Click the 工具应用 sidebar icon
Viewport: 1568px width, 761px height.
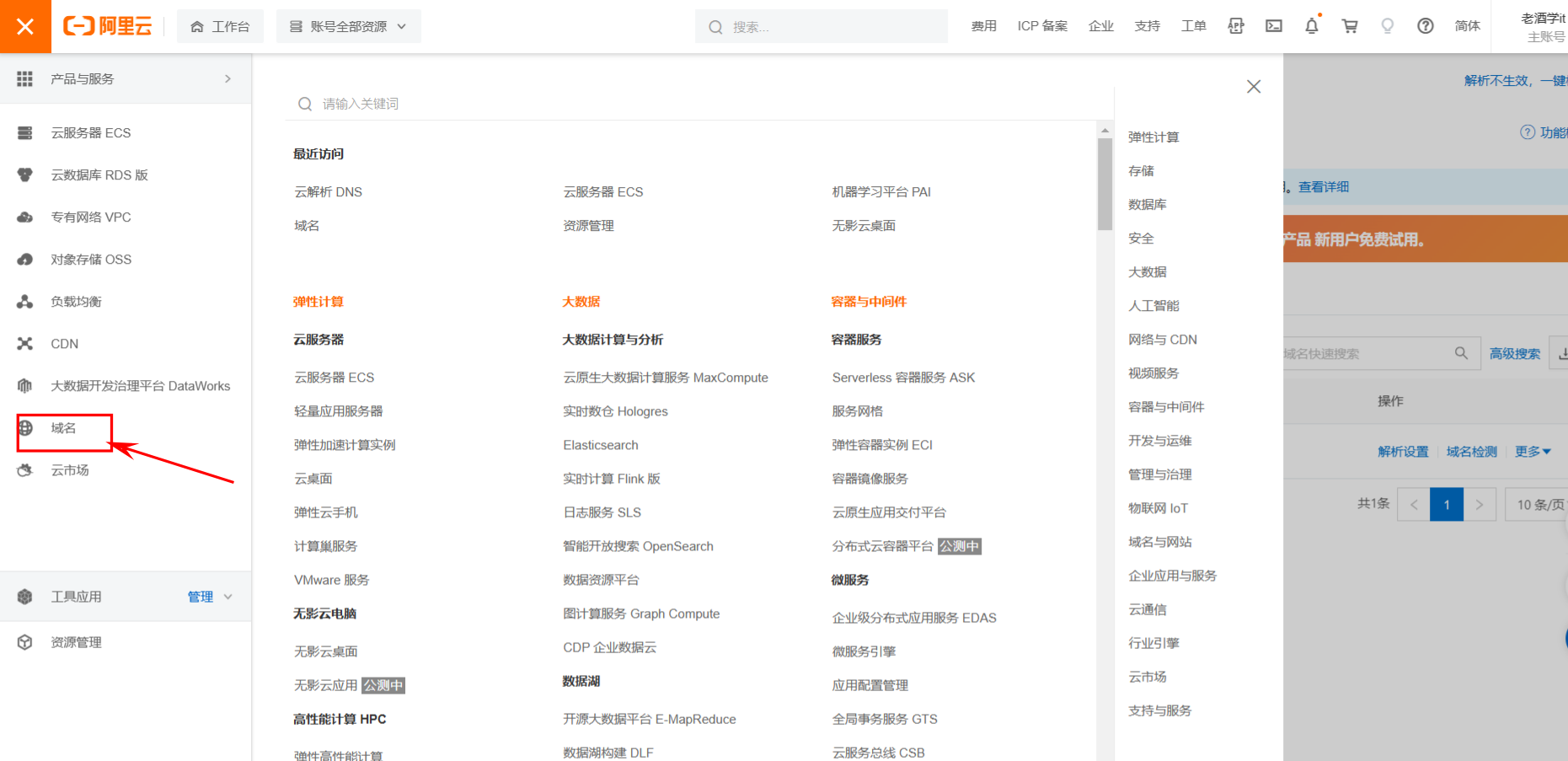coord(25,597)
